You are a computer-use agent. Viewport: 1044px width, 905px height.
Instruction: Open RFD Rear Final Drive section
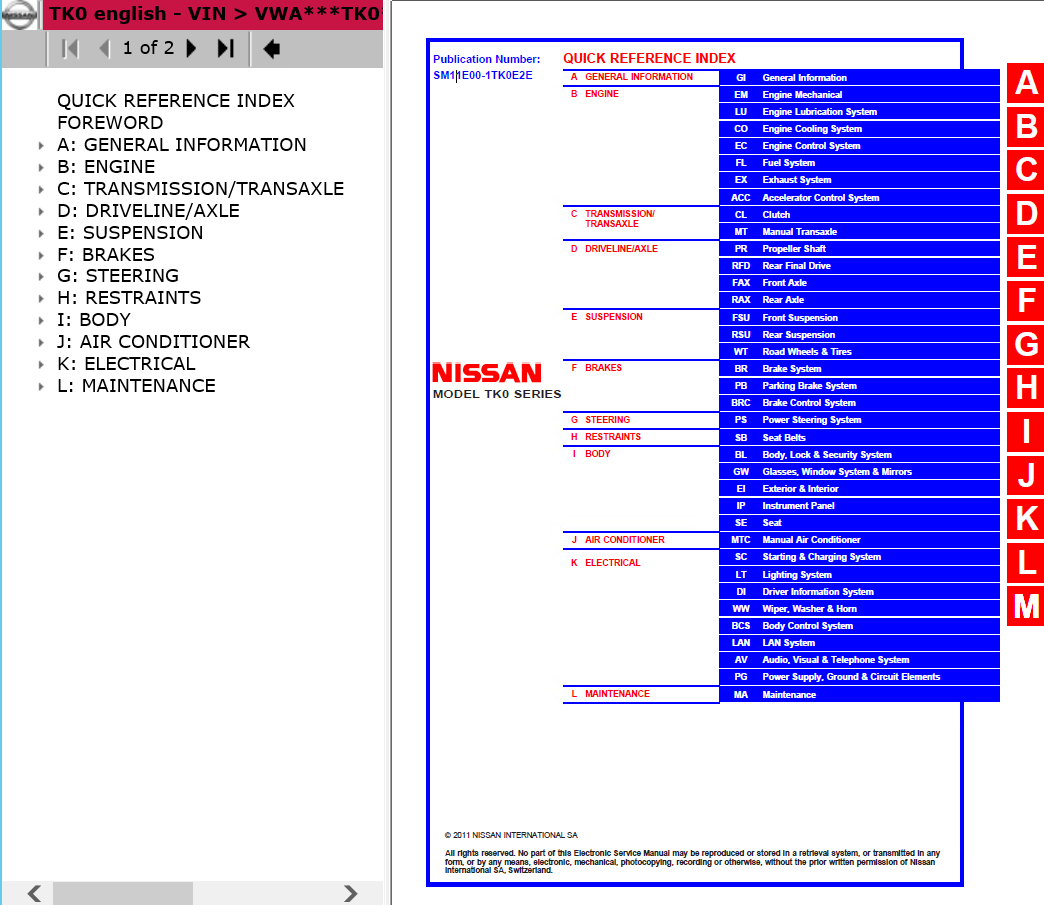point(860,266)
